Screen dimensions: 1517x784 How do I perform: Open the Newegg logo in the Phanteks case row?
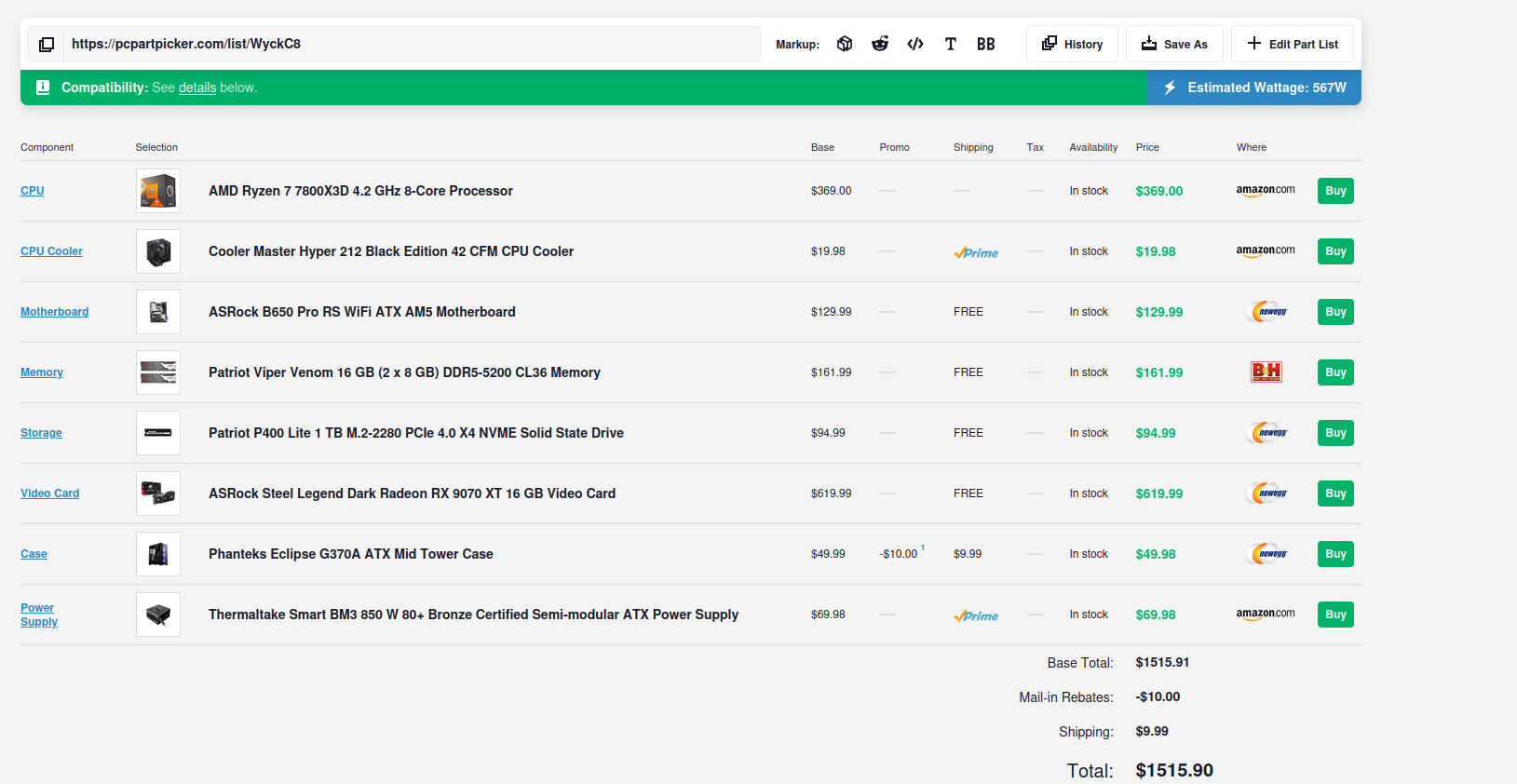click(1267, 554)
